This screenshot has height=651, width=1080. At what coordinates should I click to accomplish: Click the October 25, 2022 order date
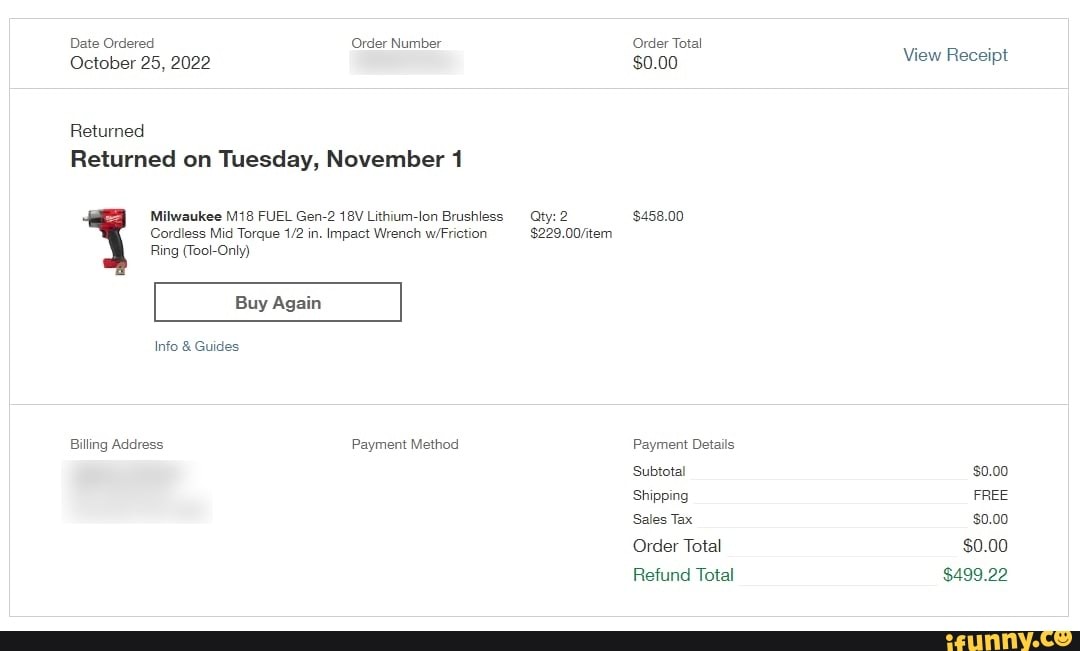point(140,63)
